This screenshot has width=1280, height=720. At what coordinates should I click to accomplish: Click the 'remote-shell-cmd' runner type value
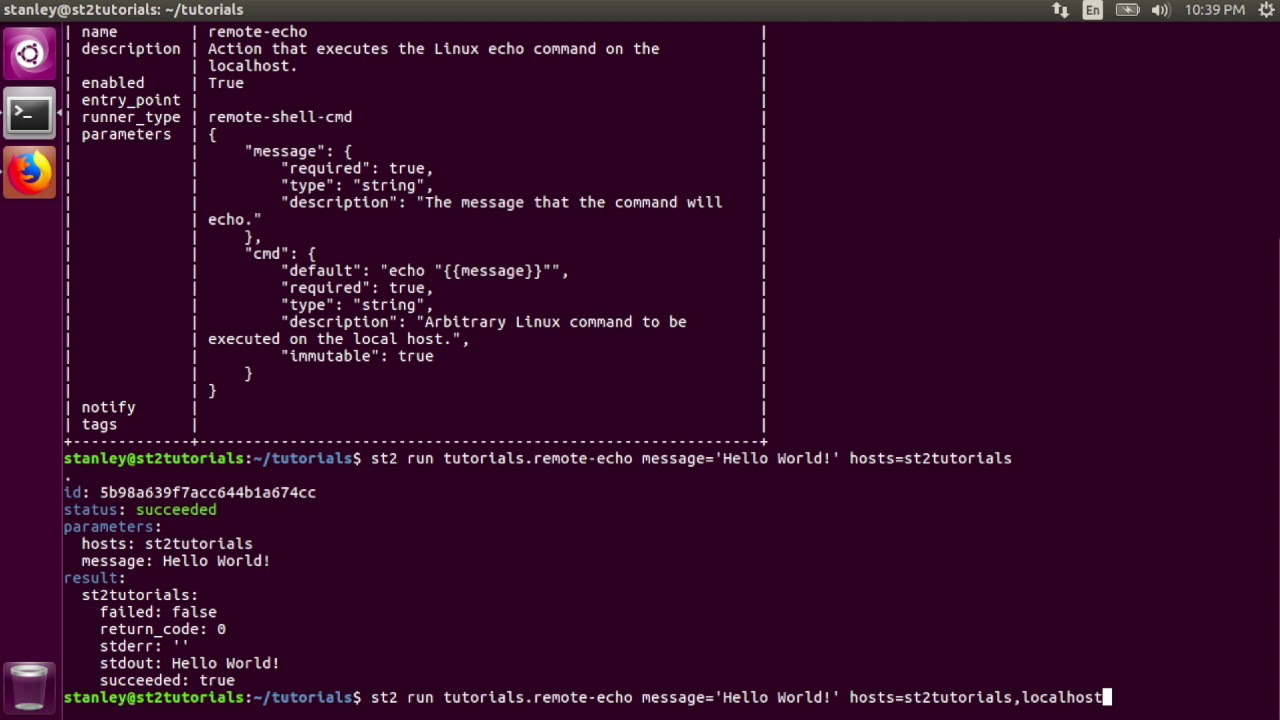click(280, 117)
